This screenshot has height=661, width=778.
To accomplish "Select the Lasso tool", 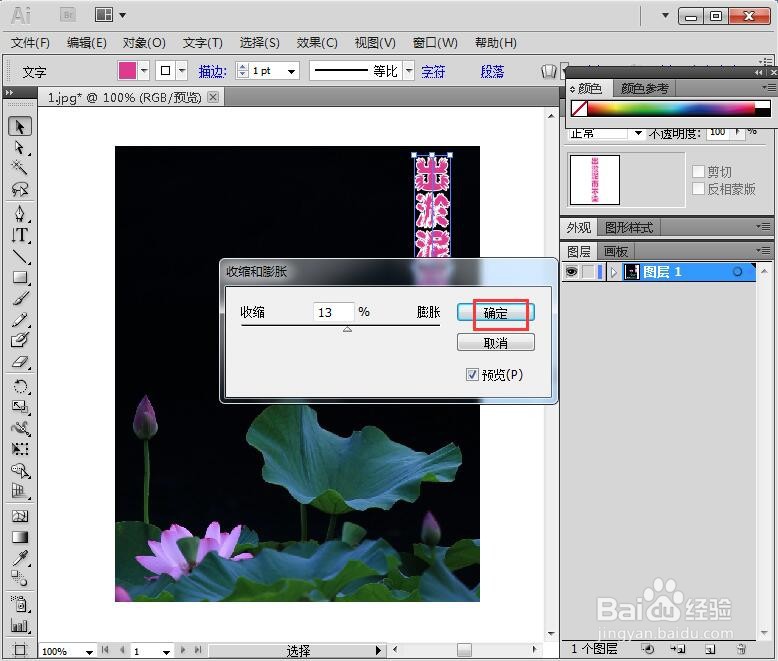I will click(x=20, y=189).
